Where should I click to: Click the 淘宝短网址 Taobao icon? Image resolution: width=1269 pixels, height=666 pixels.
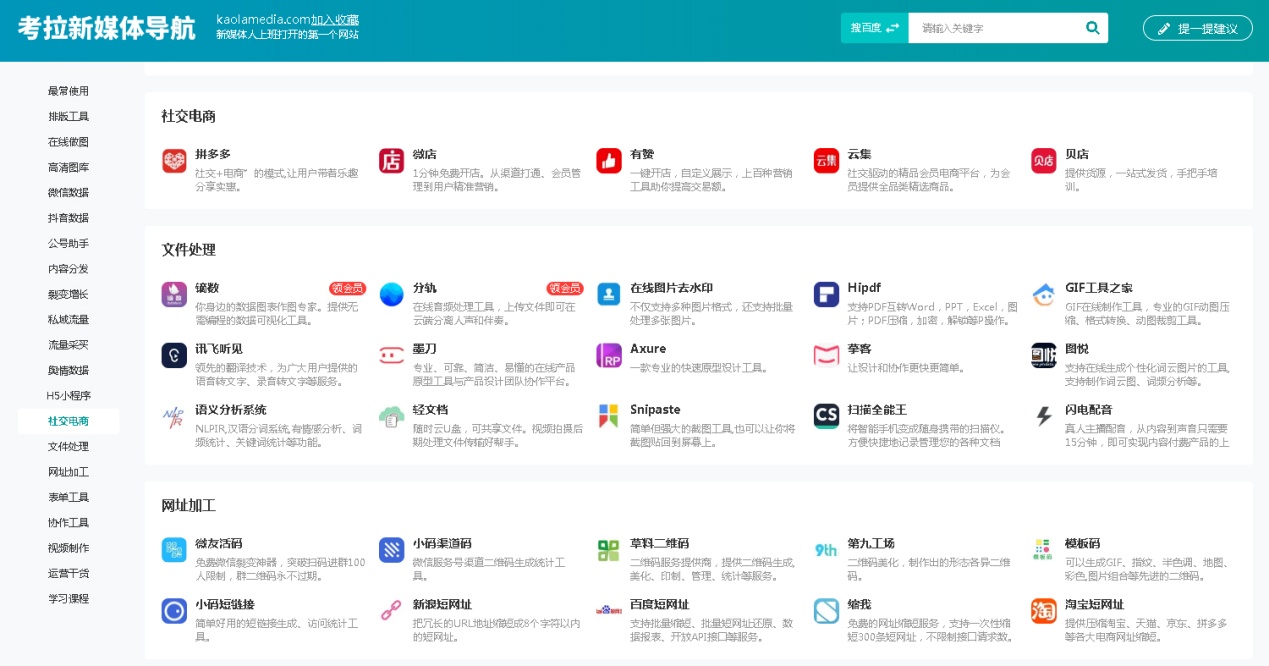(x=1043, y=610)
